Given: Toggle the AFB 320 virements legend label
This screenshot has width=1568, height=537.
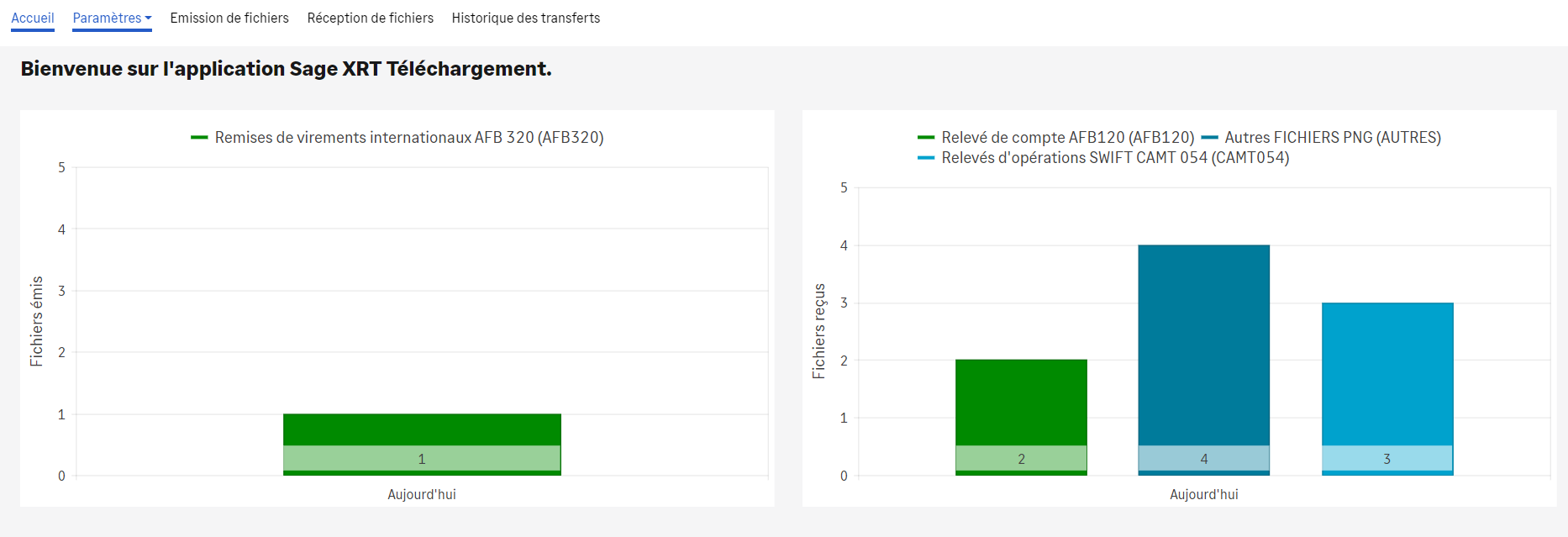Looking at the screenshot, I should (408, 137).
